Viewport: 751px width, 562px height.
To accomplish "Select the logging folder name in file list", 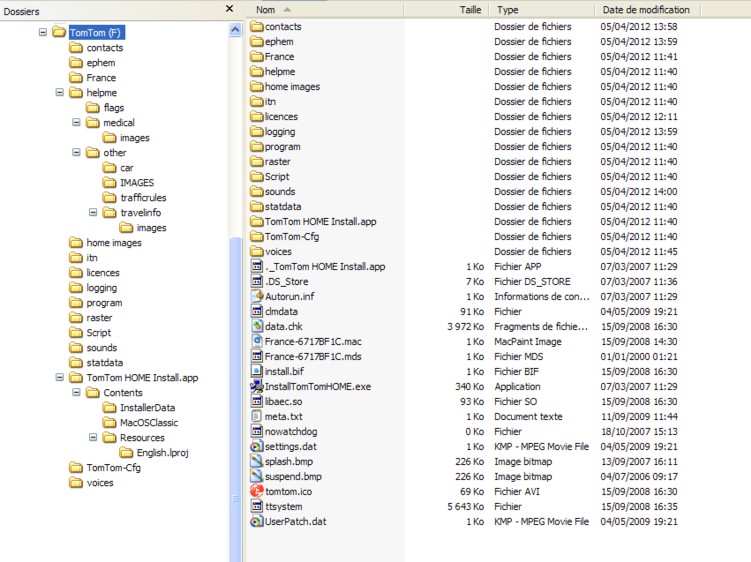I will (x=280, y=131).
